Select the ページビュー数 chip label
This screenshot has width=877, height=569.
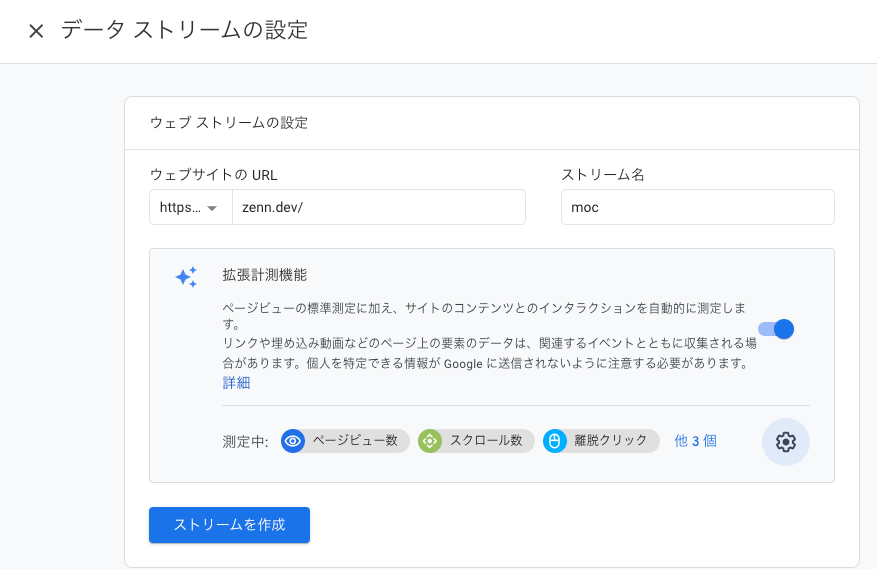355,441
